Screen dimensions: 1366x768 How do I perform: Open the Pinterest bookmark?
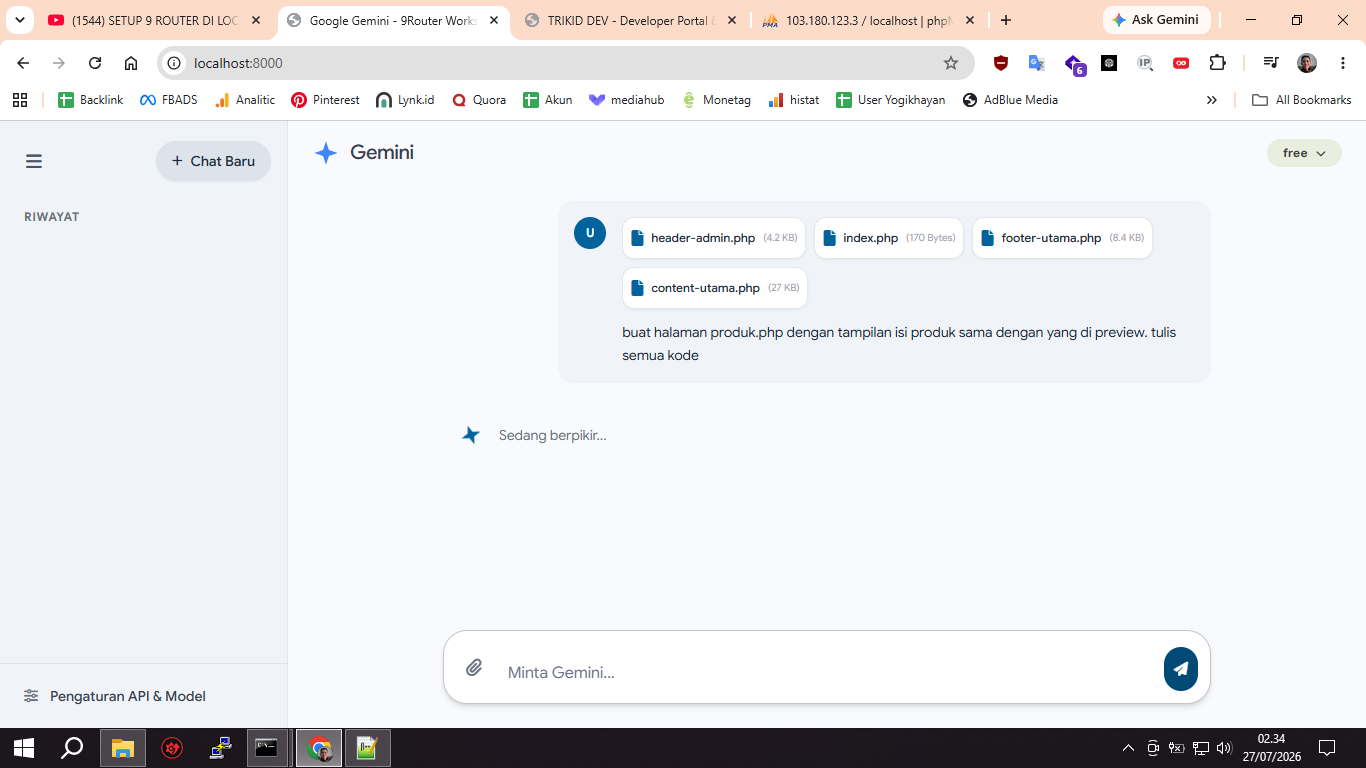pyautogui.click(x=325, y=100)
